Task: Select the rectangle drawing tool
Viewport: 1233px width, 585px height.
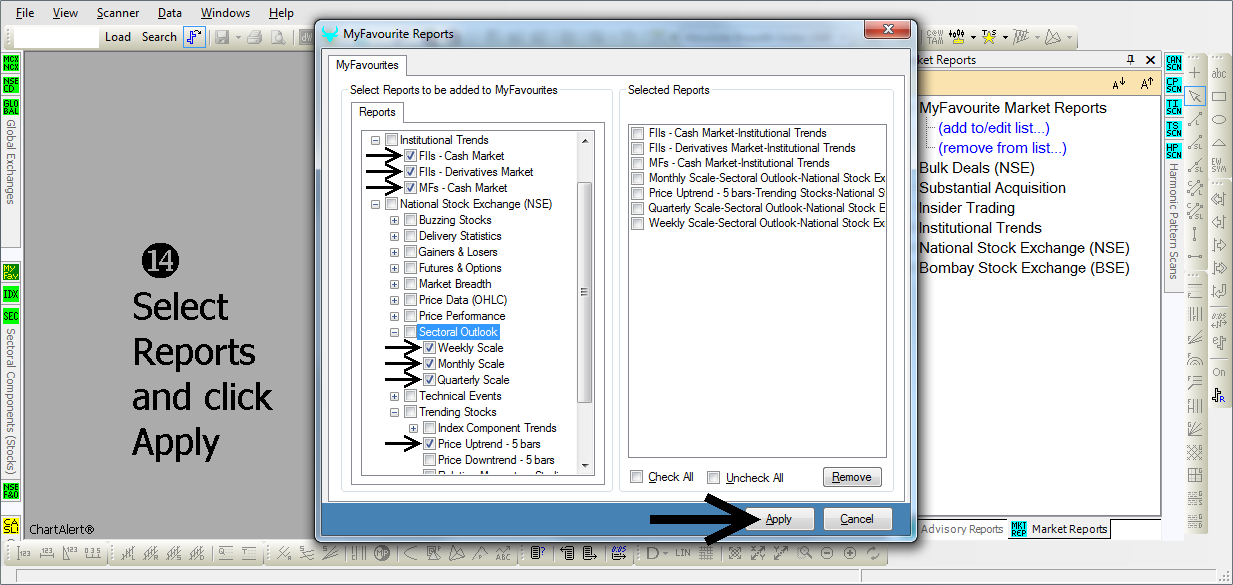Action: (1219, 96)
